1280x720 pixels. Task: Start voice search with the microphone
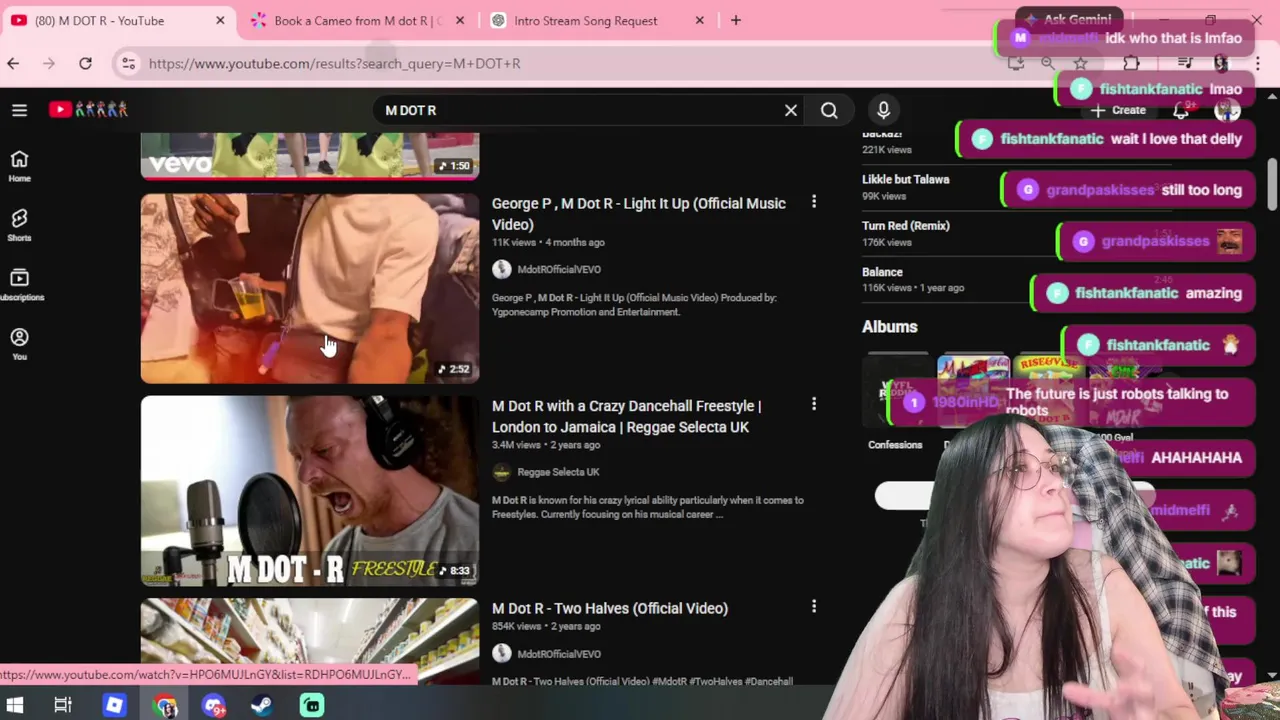point(883,110)
